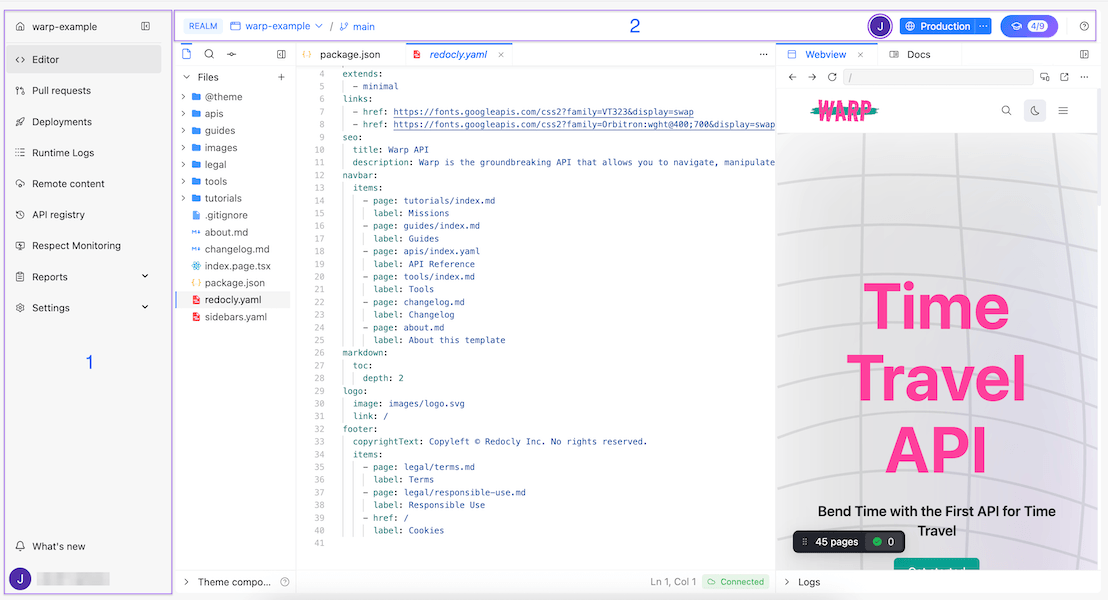This screenshot has height=600, width=1108.
Task: Open the warp-example project dropdown in breadcrumb
Action: [x=276, y=26]
